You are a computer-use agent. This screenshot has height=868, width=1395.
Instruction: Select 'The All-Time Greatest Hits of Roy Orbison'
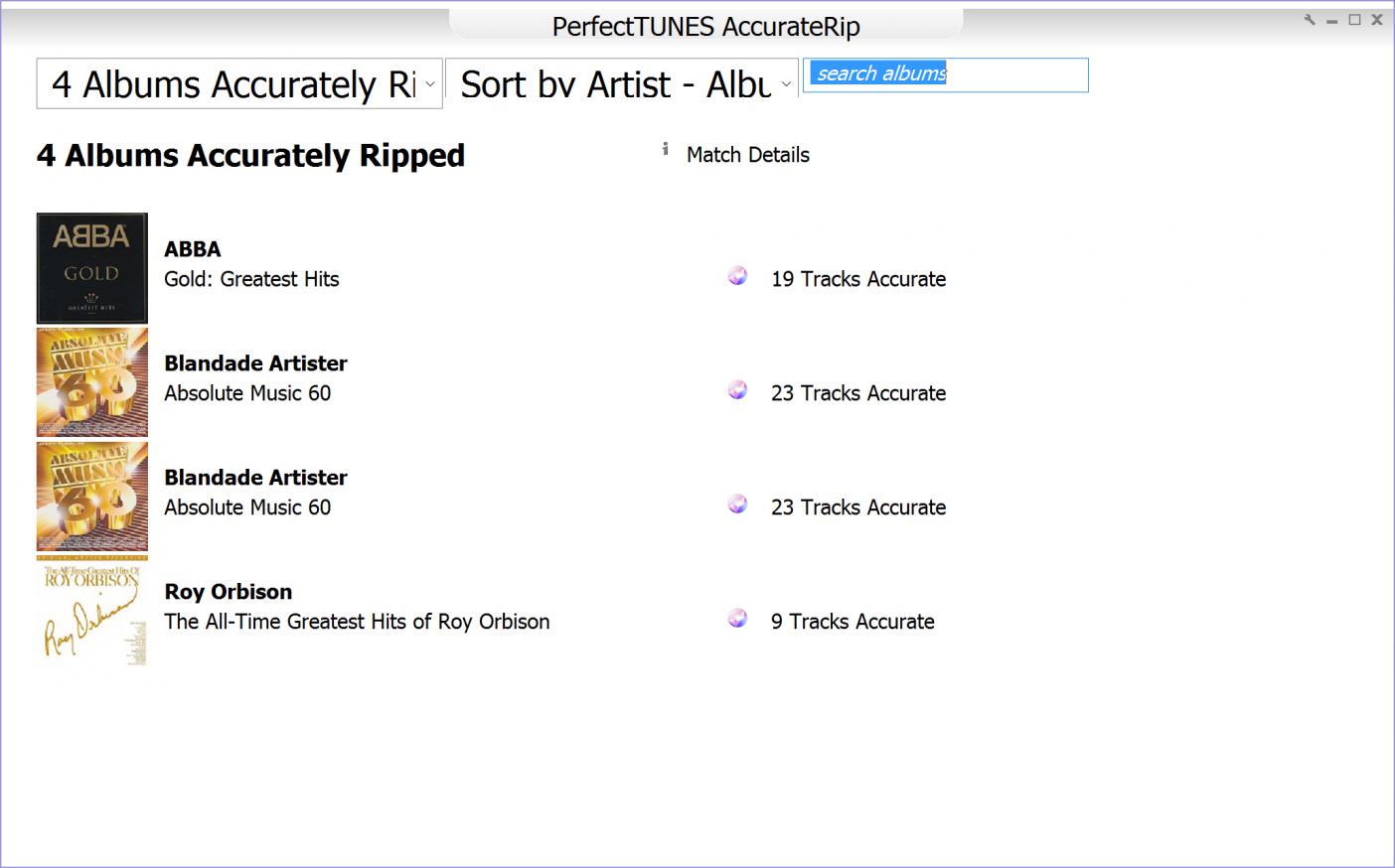357,622
